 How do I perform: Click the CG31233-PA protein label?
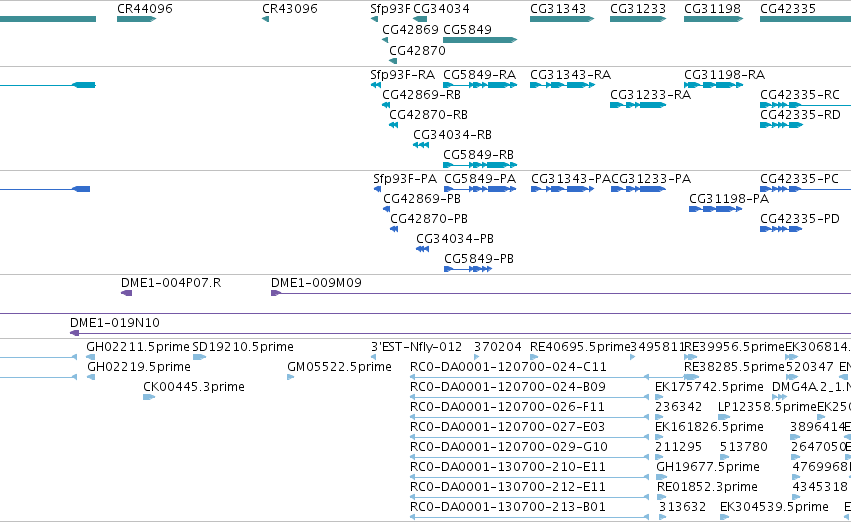[651, 179]
